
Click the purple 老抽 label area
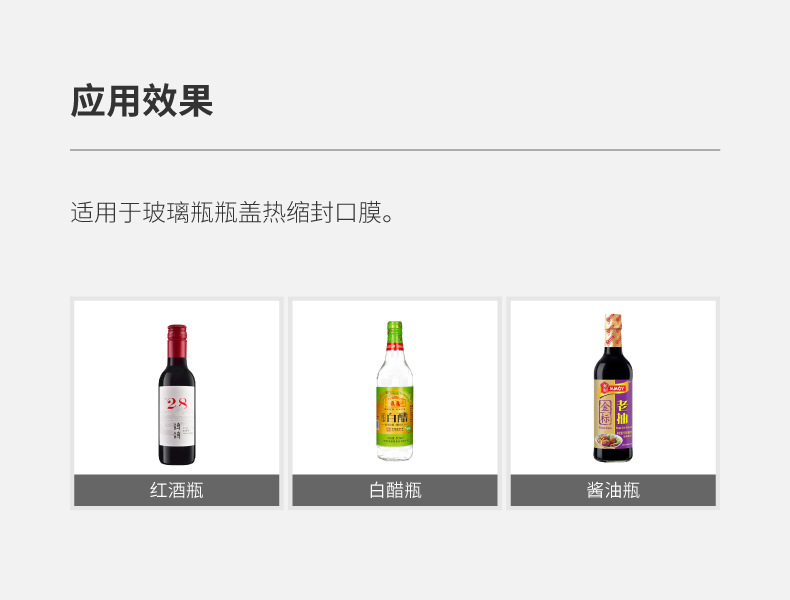click(x=623, y=411)
